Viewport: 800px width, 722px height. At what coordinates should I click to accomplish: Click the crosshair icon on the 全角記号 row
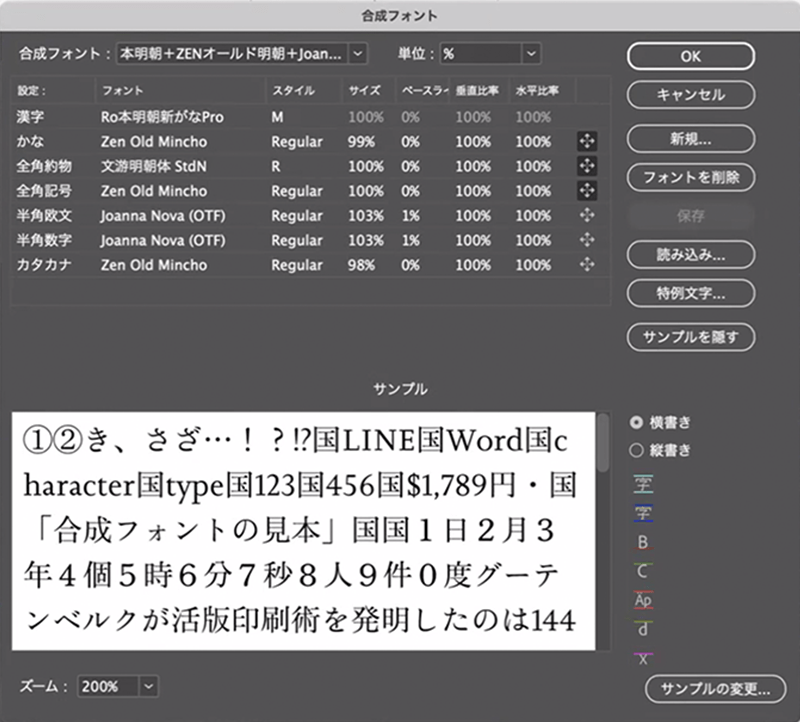(x=587, y=189)
